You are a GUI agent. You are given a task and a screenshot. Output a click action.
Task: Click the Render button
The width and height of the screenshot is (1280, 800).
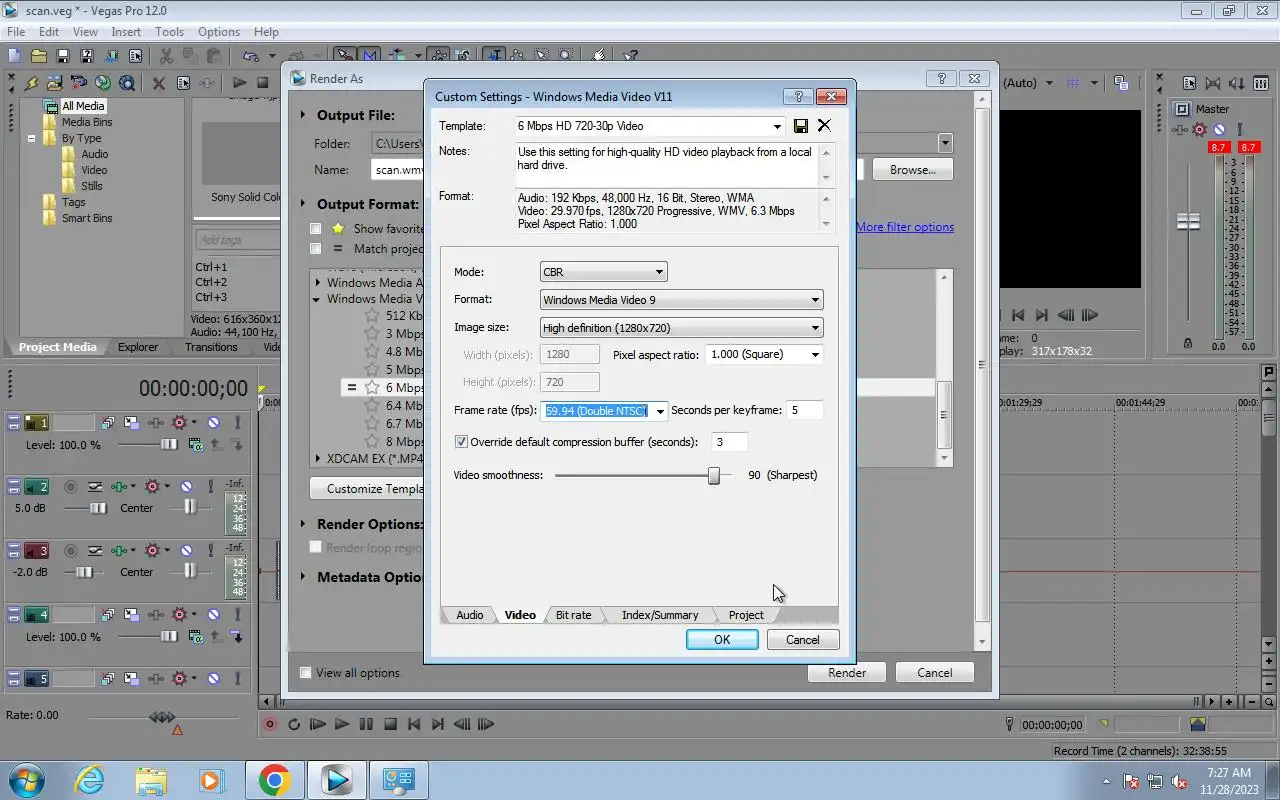pyautogui.click(x=847, y=673)
